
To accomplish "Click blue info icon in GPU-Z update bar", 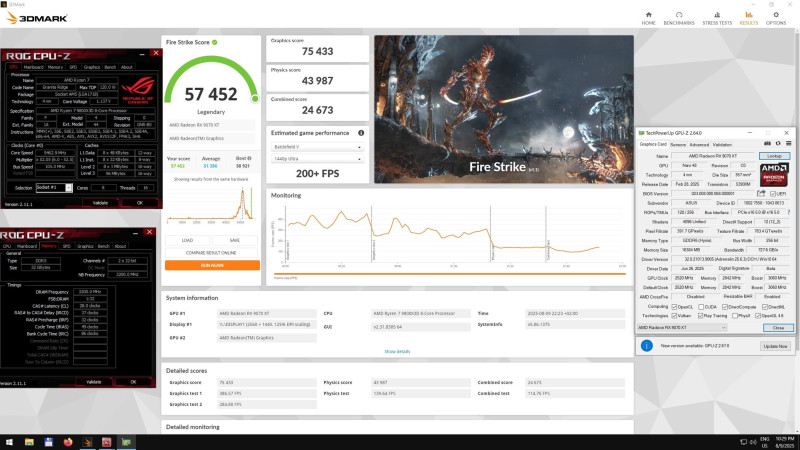I will (646, 346).
